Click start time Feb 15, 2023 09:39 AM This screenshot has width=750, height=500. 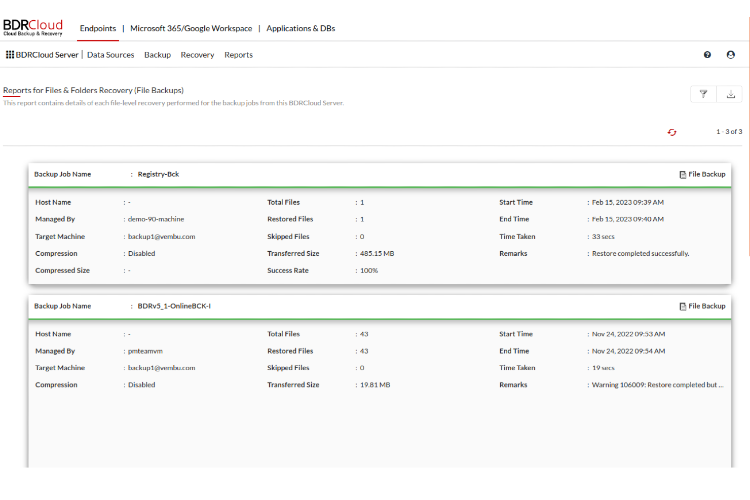click(x=628, y=202)
